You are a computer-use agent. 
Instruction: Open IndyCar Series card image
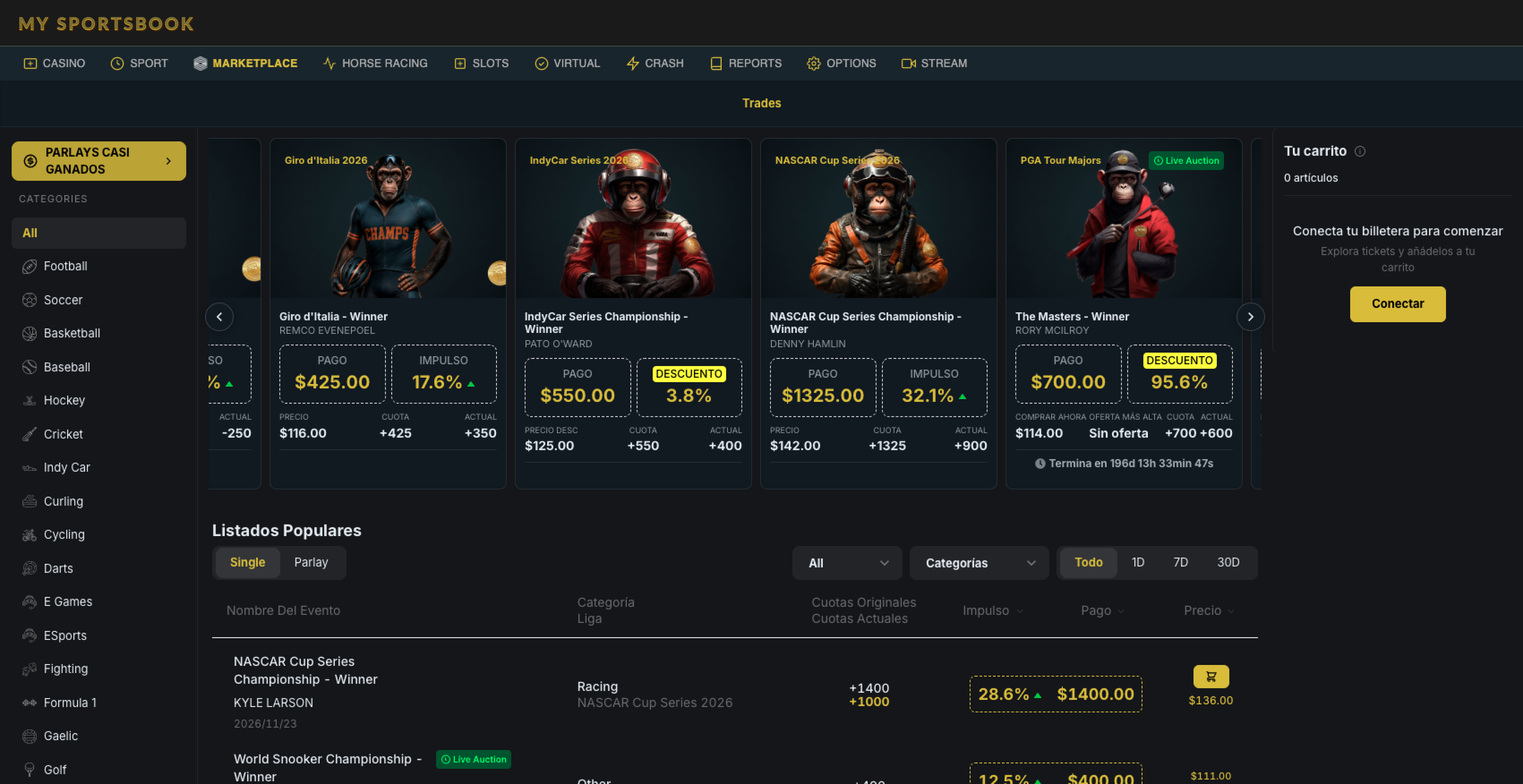[x=633, y=219]
